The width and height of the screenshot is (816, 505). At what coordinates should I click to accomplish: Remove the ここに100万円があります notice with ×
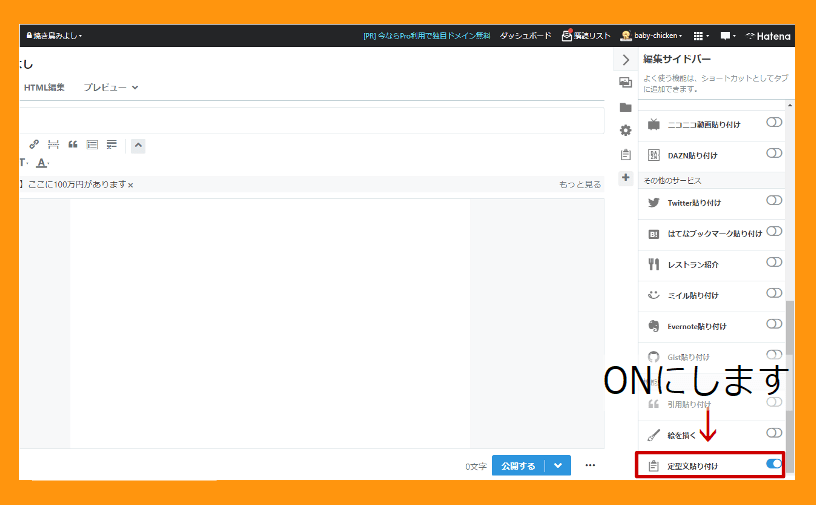(x=131, y=185)
